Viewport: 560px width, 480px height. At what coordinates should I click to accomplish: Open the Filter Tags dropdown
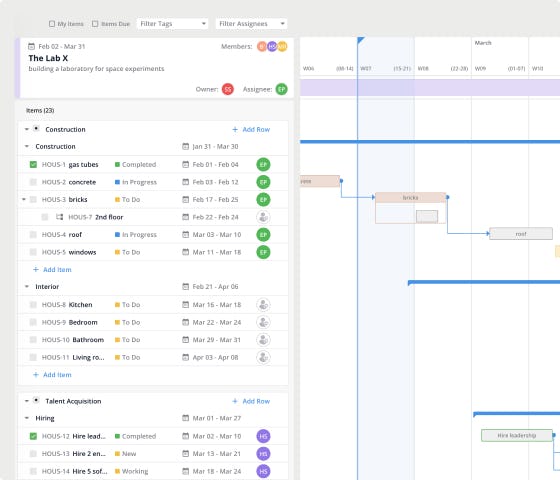click(172, 24)
